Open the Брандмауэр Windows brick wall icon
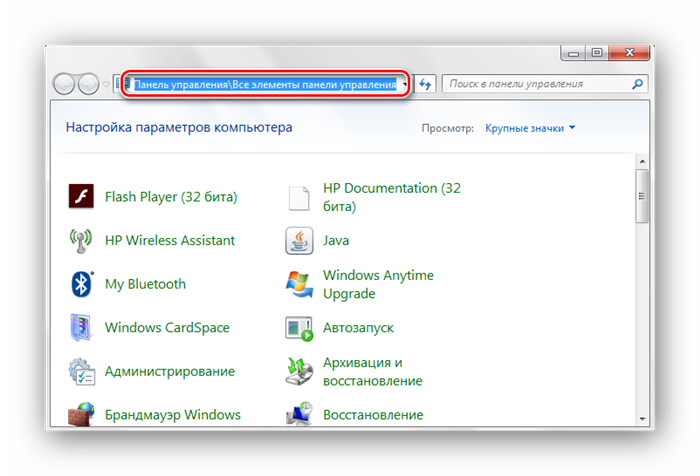 tap(81, 414)
